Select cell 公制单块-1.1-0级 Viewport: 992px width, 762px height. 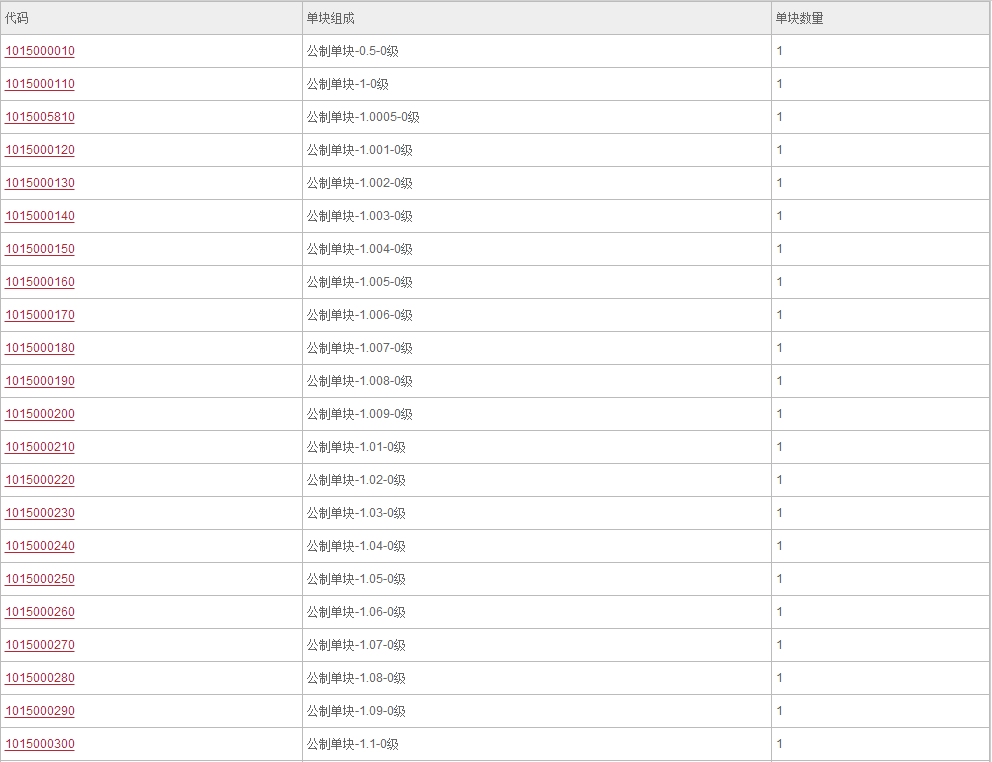coord(536,744)
